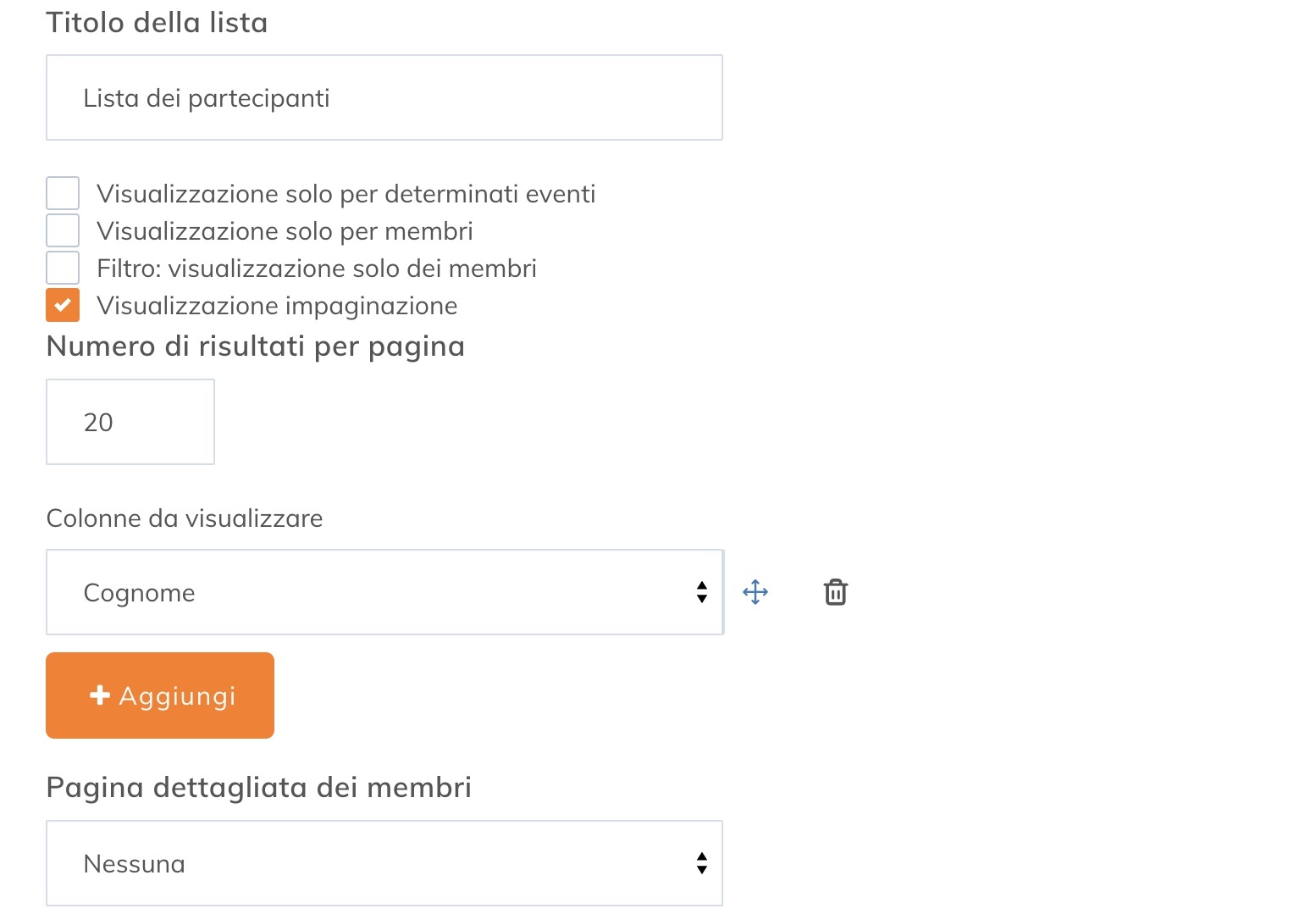Click the delete icon for the displayed column
Image resolution: width=1316 pixels, height=914 pixels.
835,592
